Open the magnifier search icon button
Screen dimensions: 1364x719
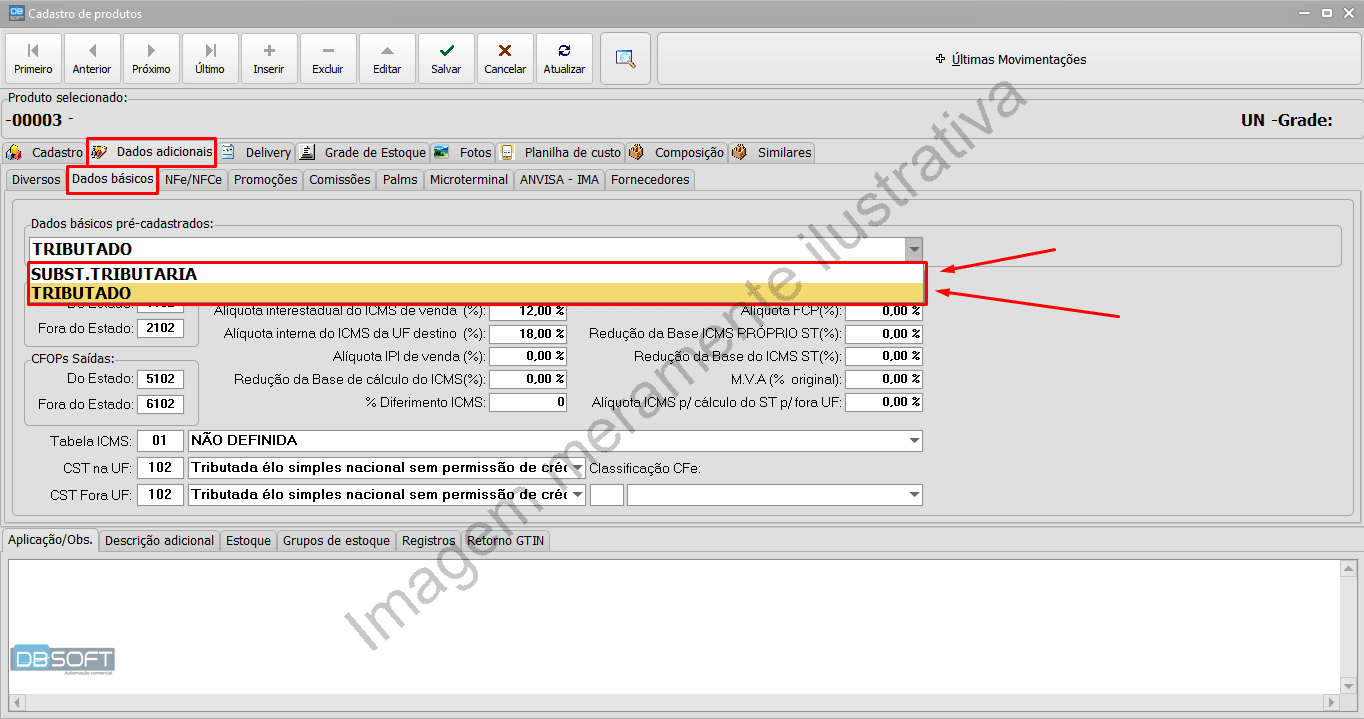click(626, 59)
